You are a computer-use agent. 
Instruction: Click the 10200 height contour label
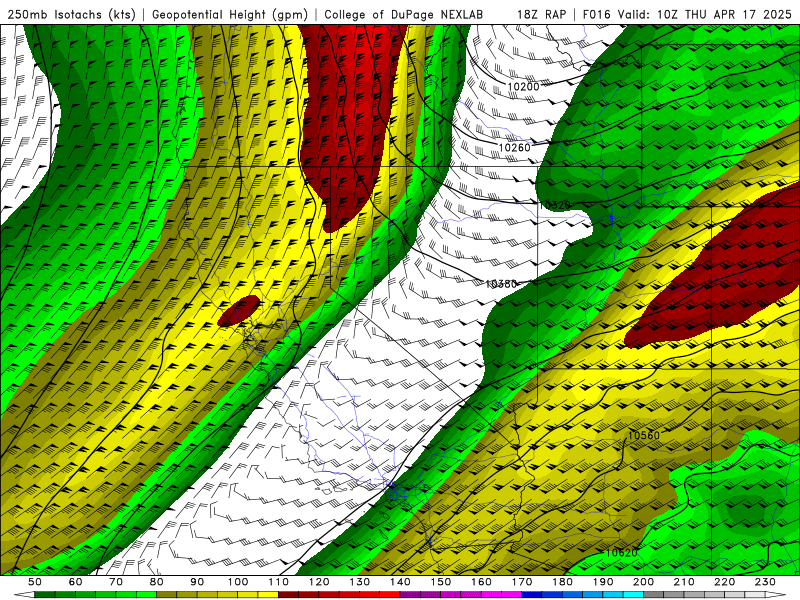pyautogui.click(x=523, y=87)
